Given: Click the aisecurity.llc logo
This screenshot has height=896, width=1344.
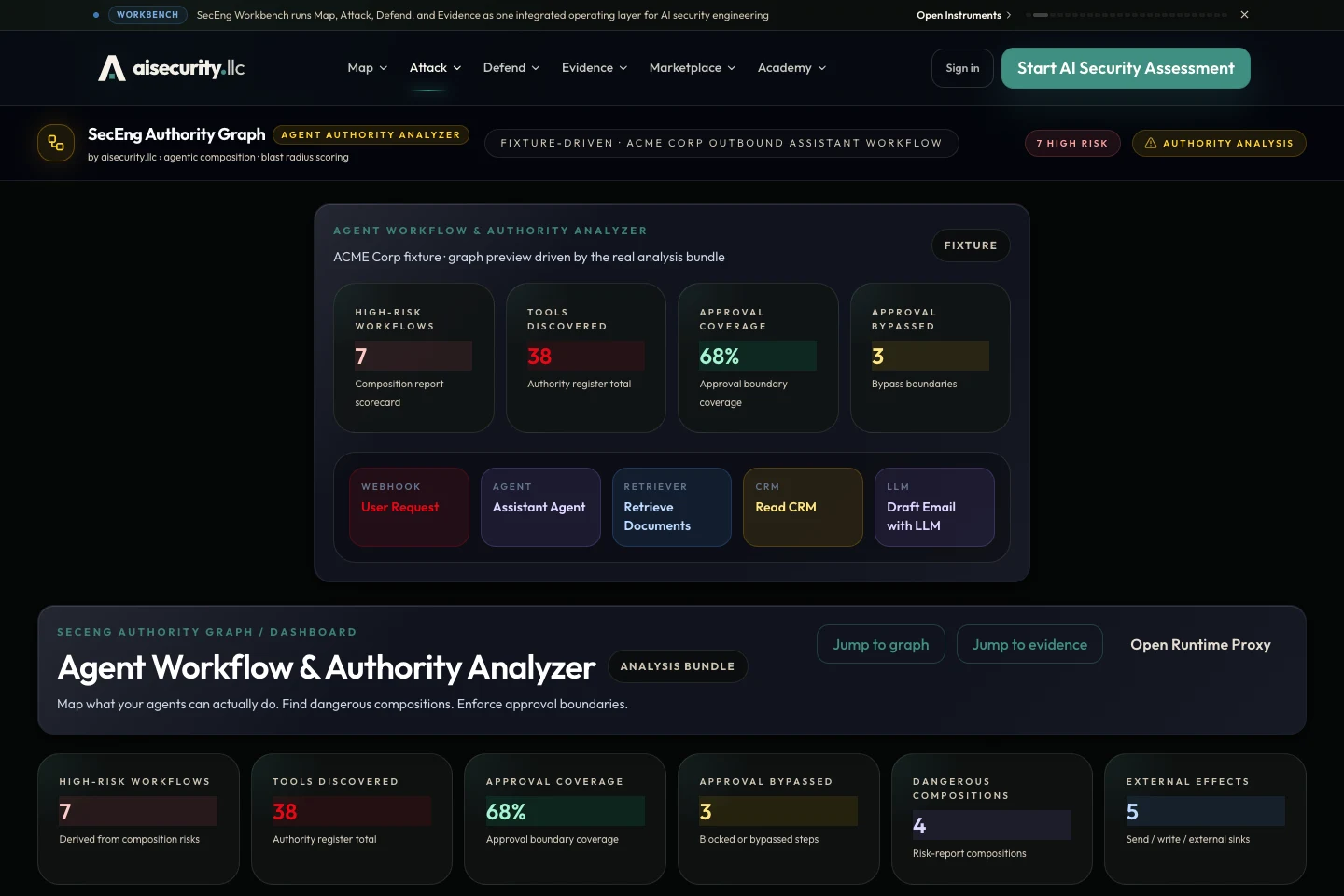Looking at the screenshot, I should [x=172, y=68].
